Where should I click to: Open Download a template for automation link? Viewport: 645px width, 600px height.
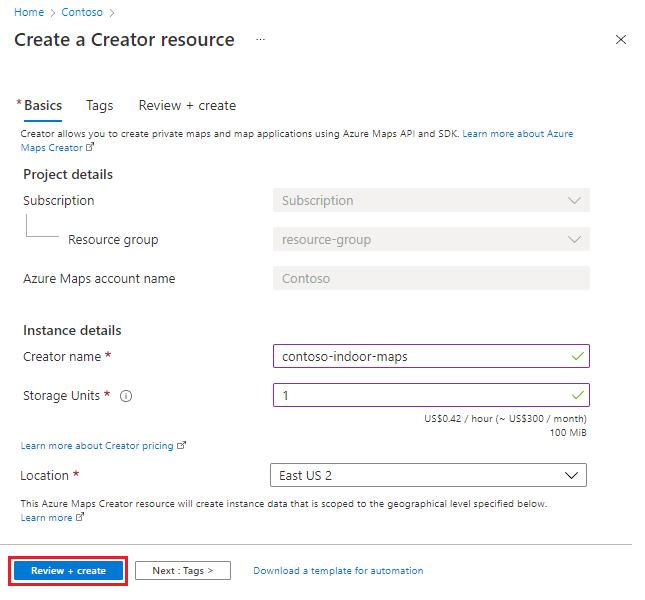click(338, 571)
